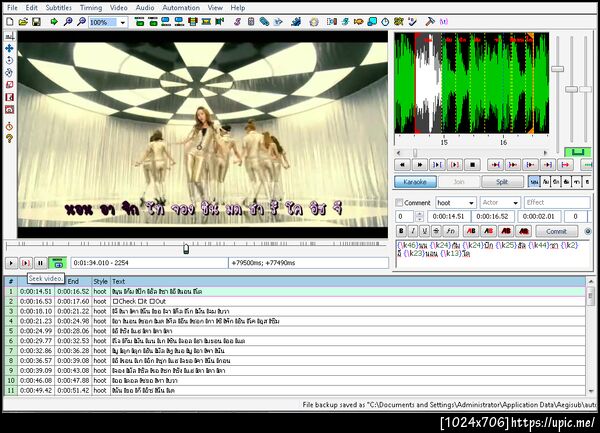This screenshot has height=433, width=600.
Task: Select the Rotate Z tool in left sidebar
Action: pyautogui.click(x=10, y=60)
